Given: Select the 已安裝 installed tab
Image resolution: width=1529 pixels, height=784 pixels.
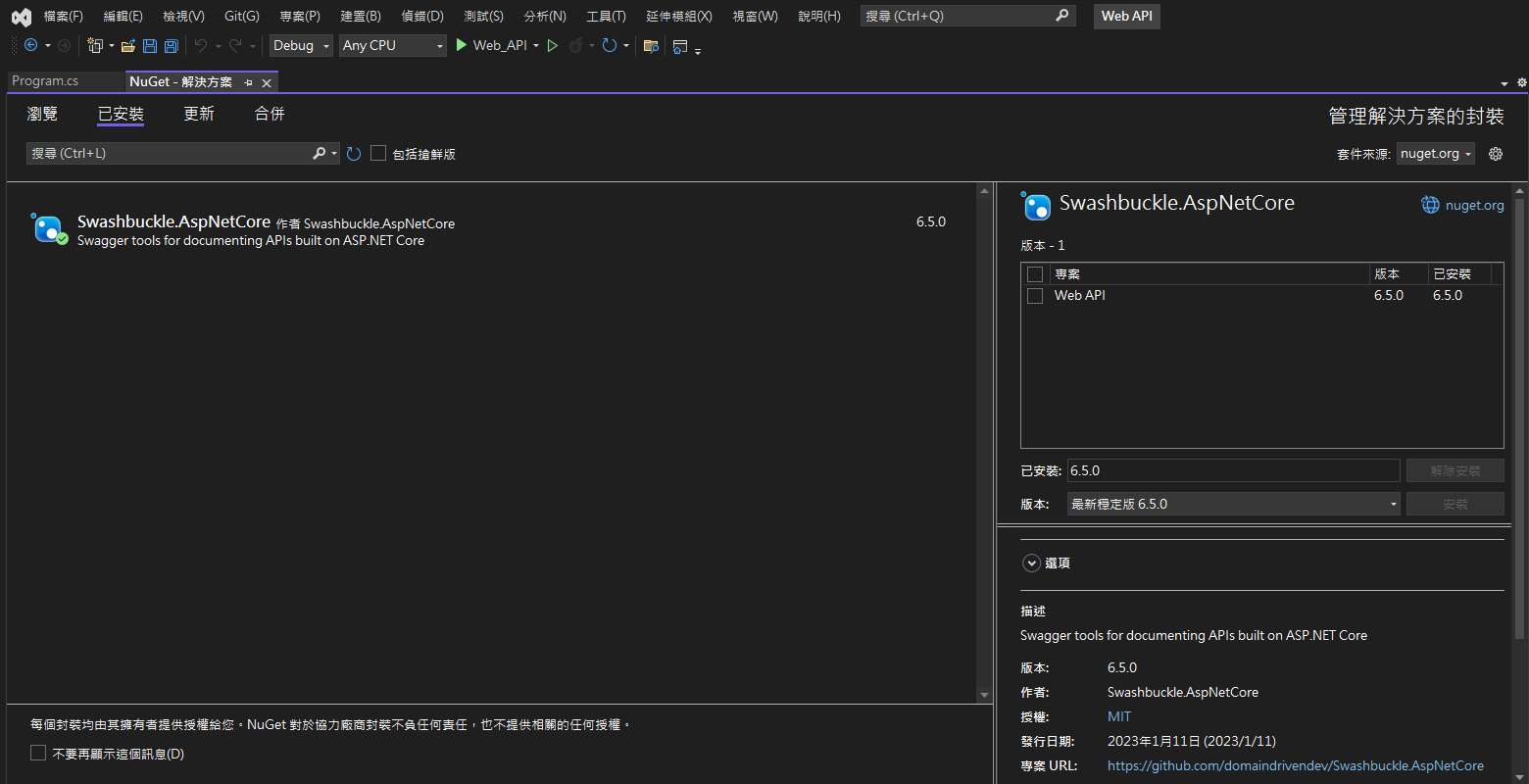Looking at the screenshot, I should pos(121,114).
